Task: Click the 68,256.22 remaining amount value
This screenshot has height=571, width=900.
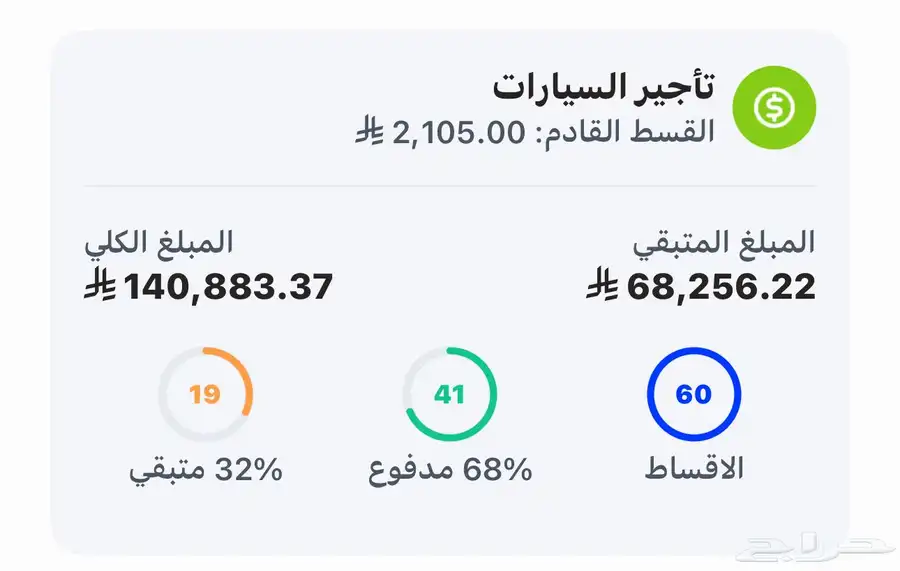Action: pos(721,286)
